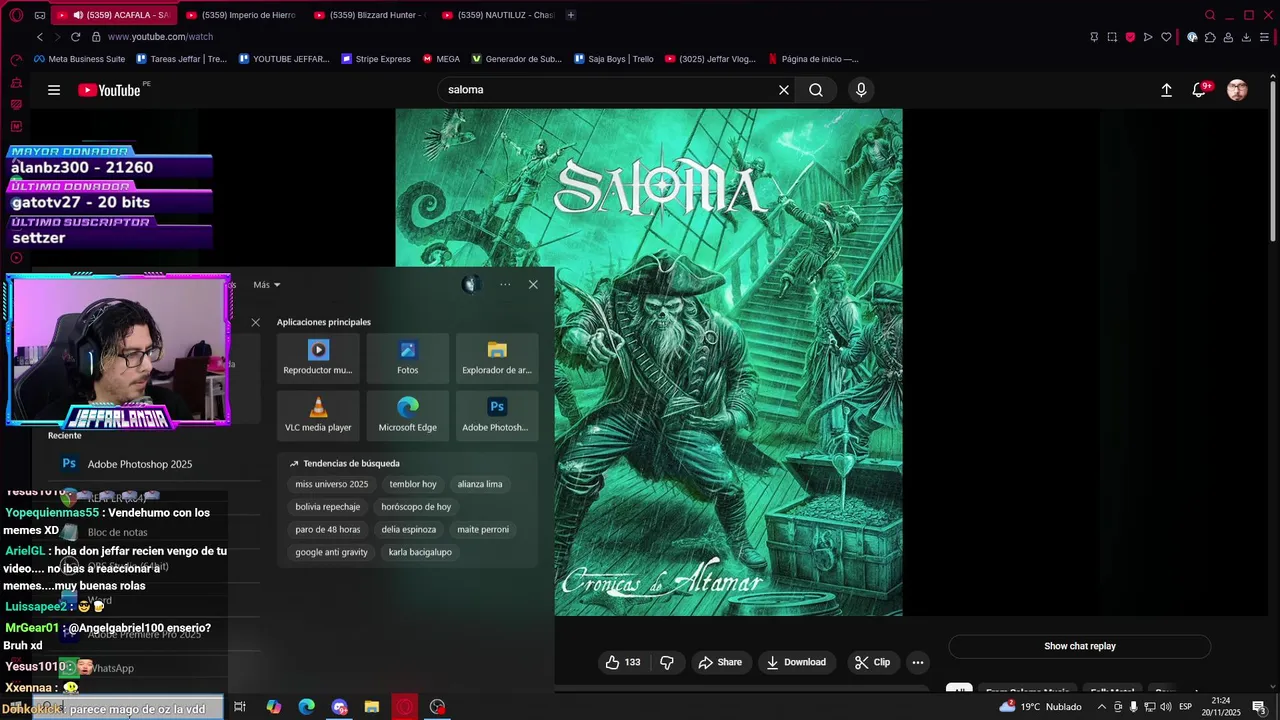This screenshot has height=720, width=1280.
Task: Switch to the Blizzard Hunter tab
Action: (x=369, y=15)
